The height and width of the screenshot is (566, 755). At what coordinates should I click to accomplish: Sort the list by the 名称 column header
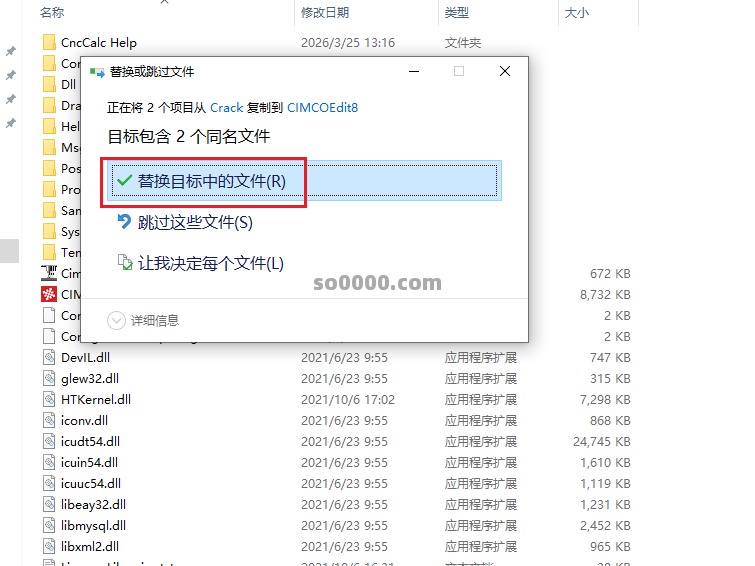tap(52, 13)
